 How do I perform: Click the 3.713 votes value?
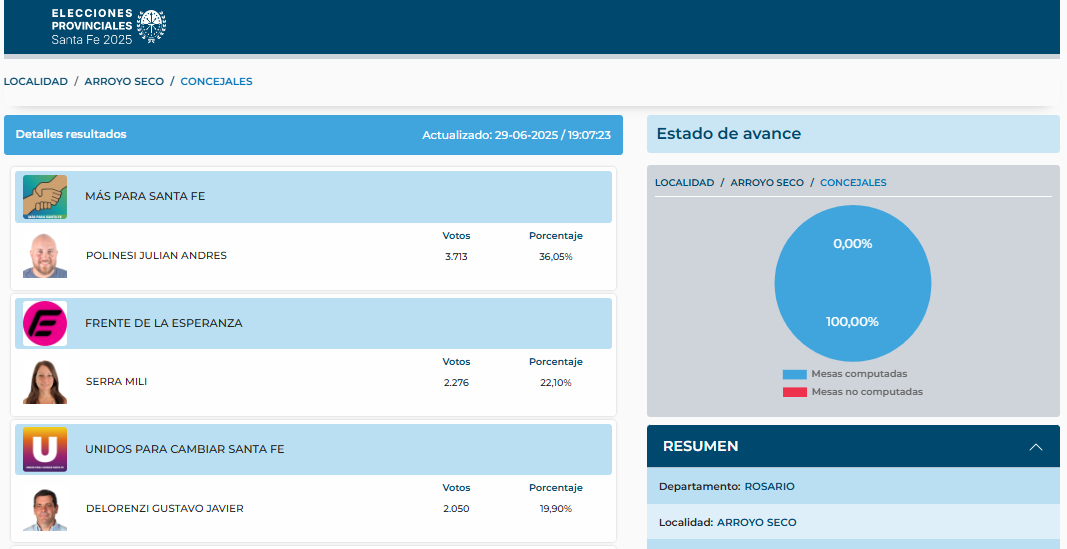click(x=456, y=256)
